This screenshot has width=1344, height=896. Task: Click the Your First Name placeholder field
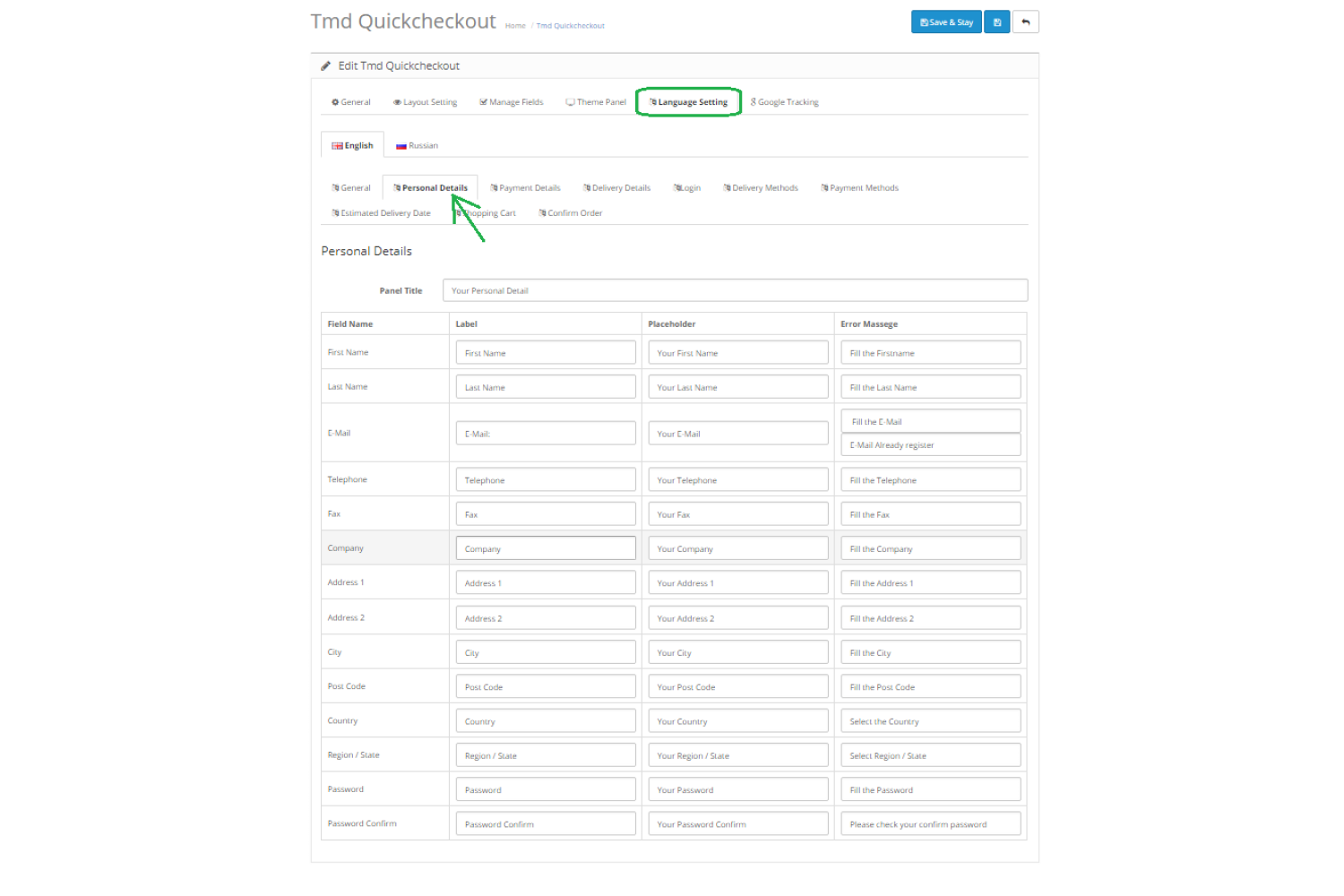pos(738,352)
